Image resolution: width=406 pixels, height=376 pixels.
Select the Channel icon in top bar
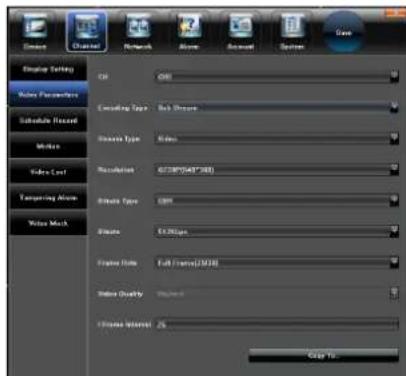86,31
